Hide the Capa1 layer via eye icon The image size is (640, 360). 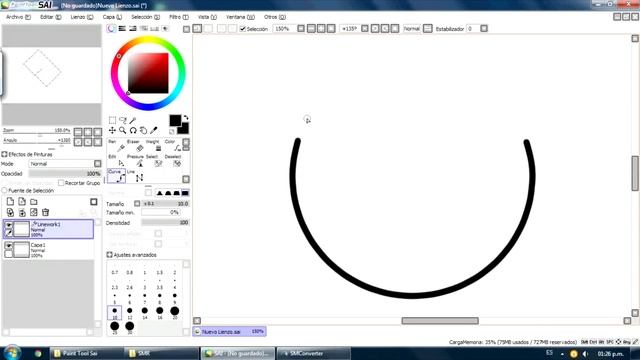point(9,246)
